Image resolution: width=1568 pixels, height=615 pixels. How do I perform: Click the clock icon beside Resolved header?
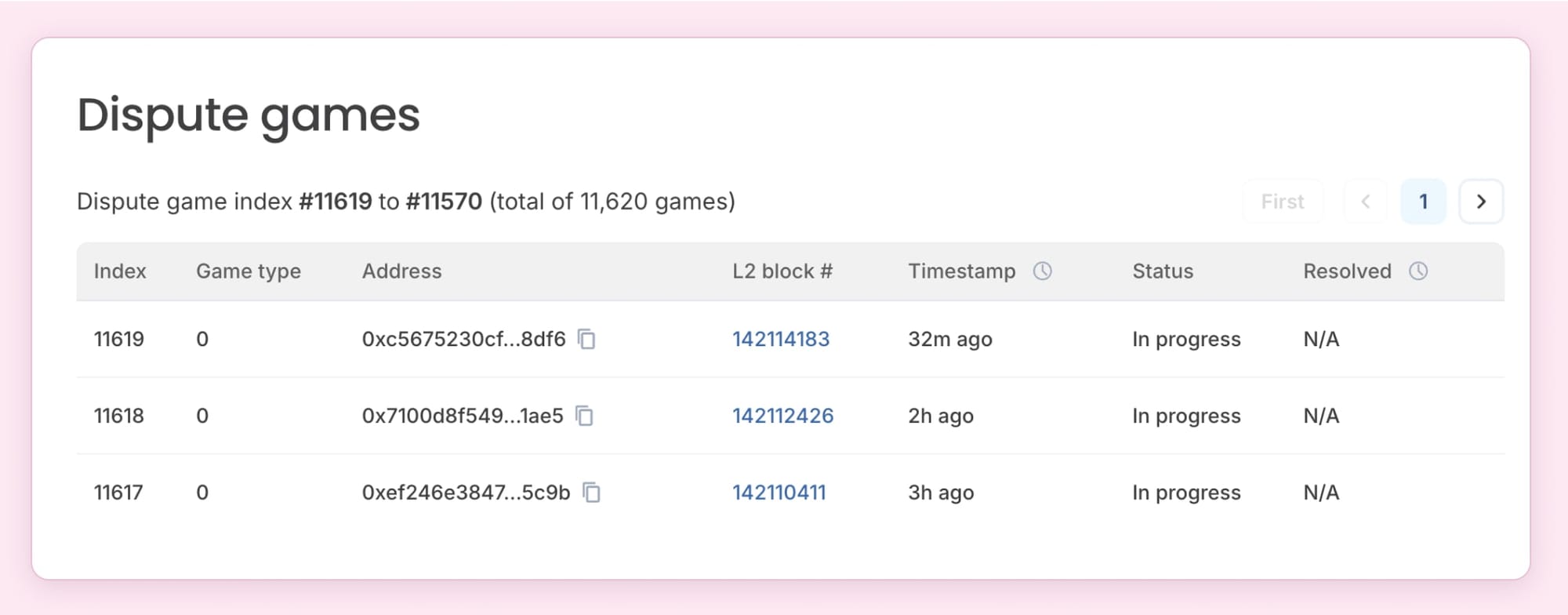pos(1420,271)
